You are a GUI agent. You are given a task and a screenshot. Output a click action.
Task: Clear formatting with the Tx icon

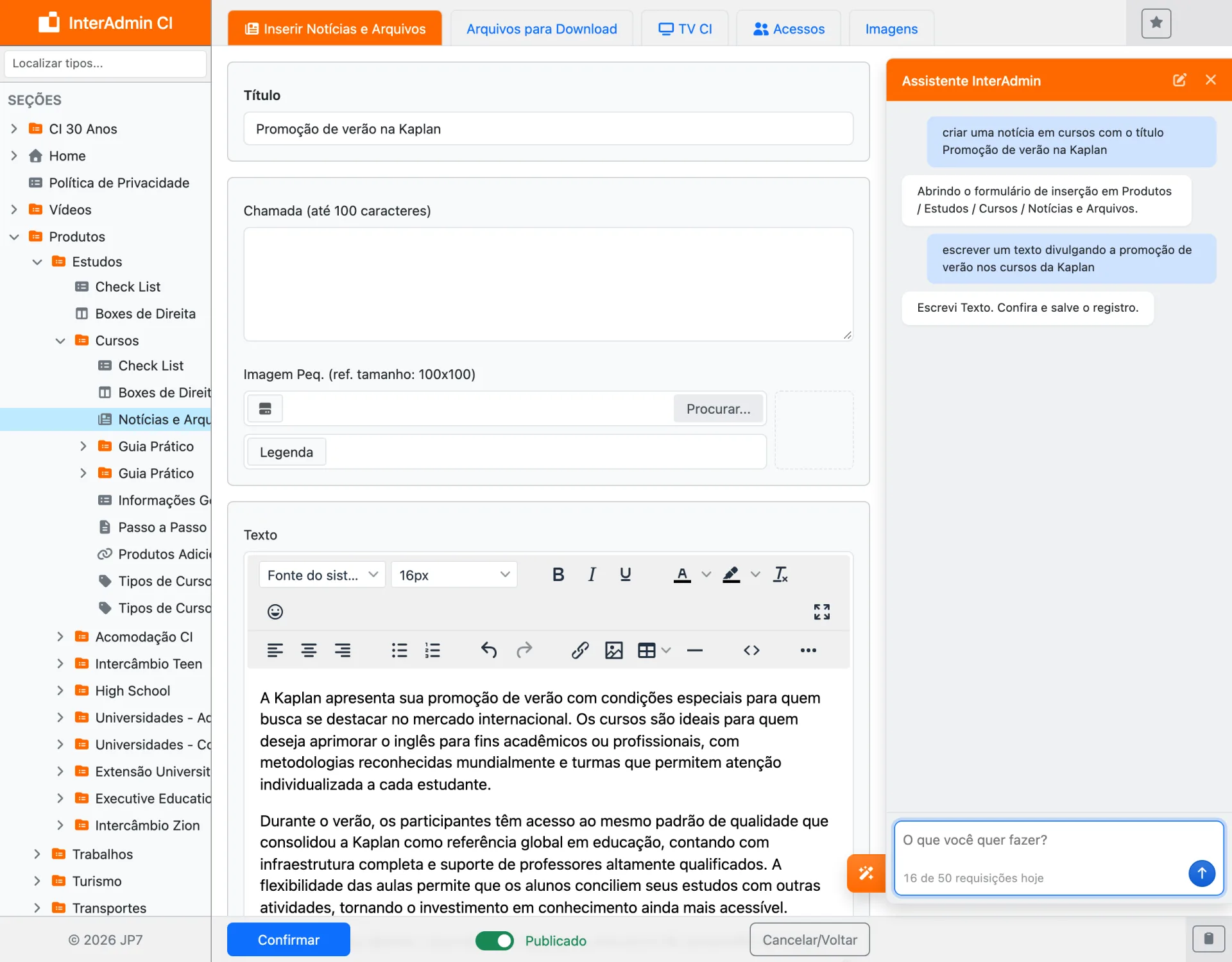click(780, 575)
